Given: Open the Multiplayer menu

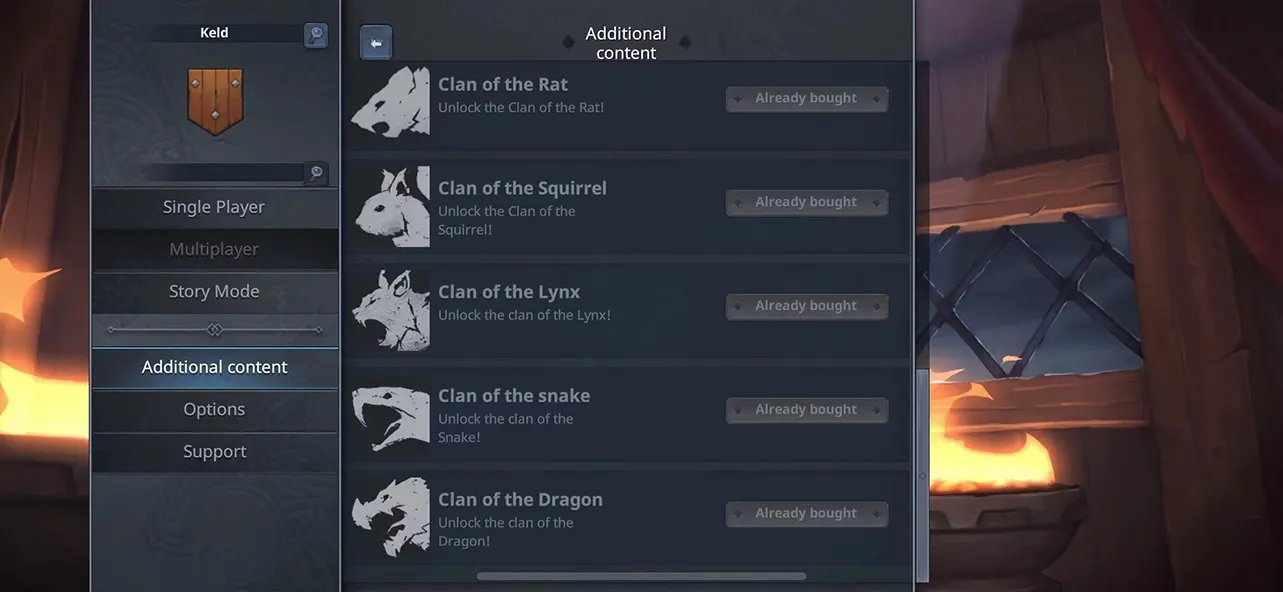Looking at the screenshot, I should [x=215, y=249].
